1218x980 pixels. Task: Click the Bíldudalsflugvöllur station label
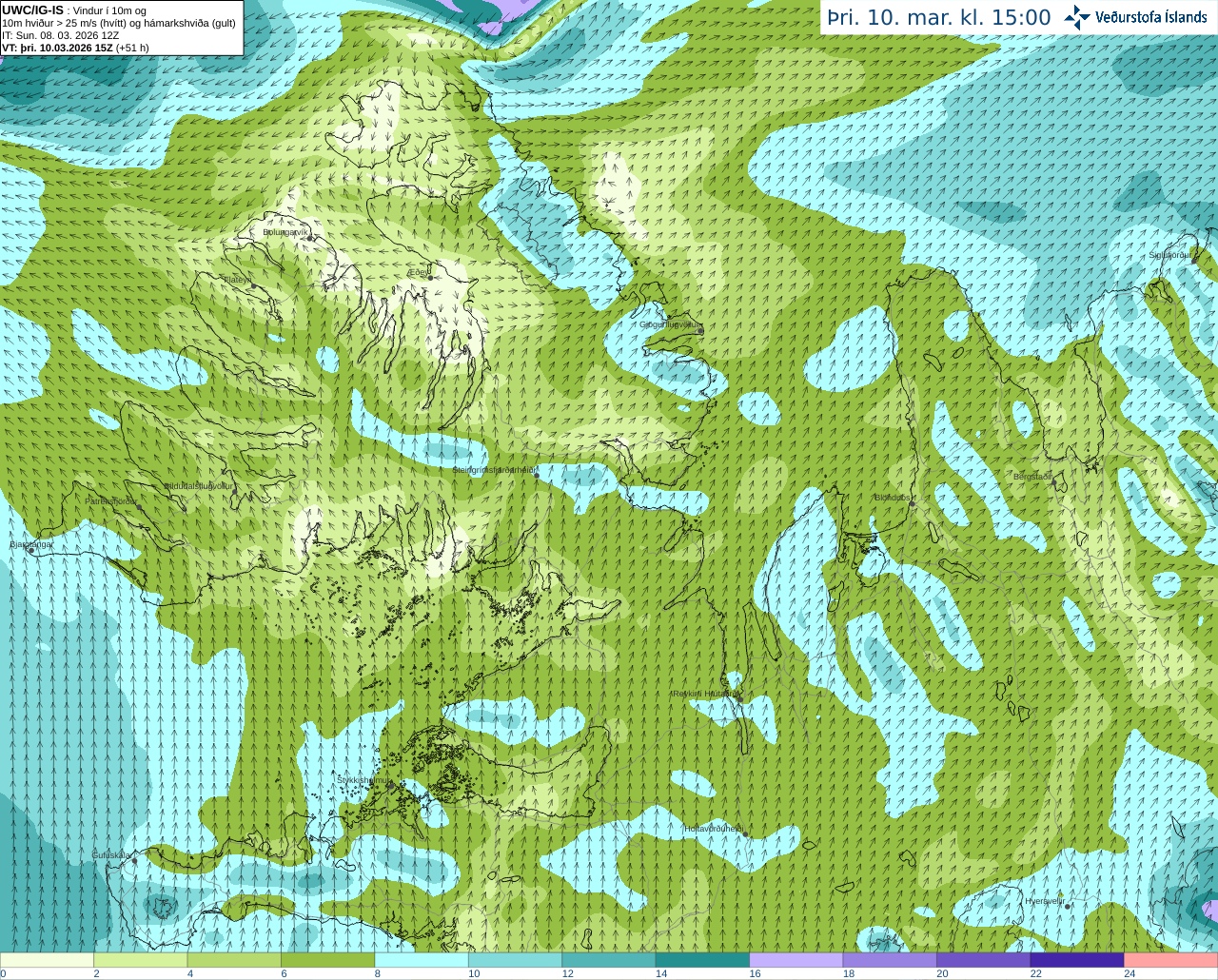tap(199, 485)
